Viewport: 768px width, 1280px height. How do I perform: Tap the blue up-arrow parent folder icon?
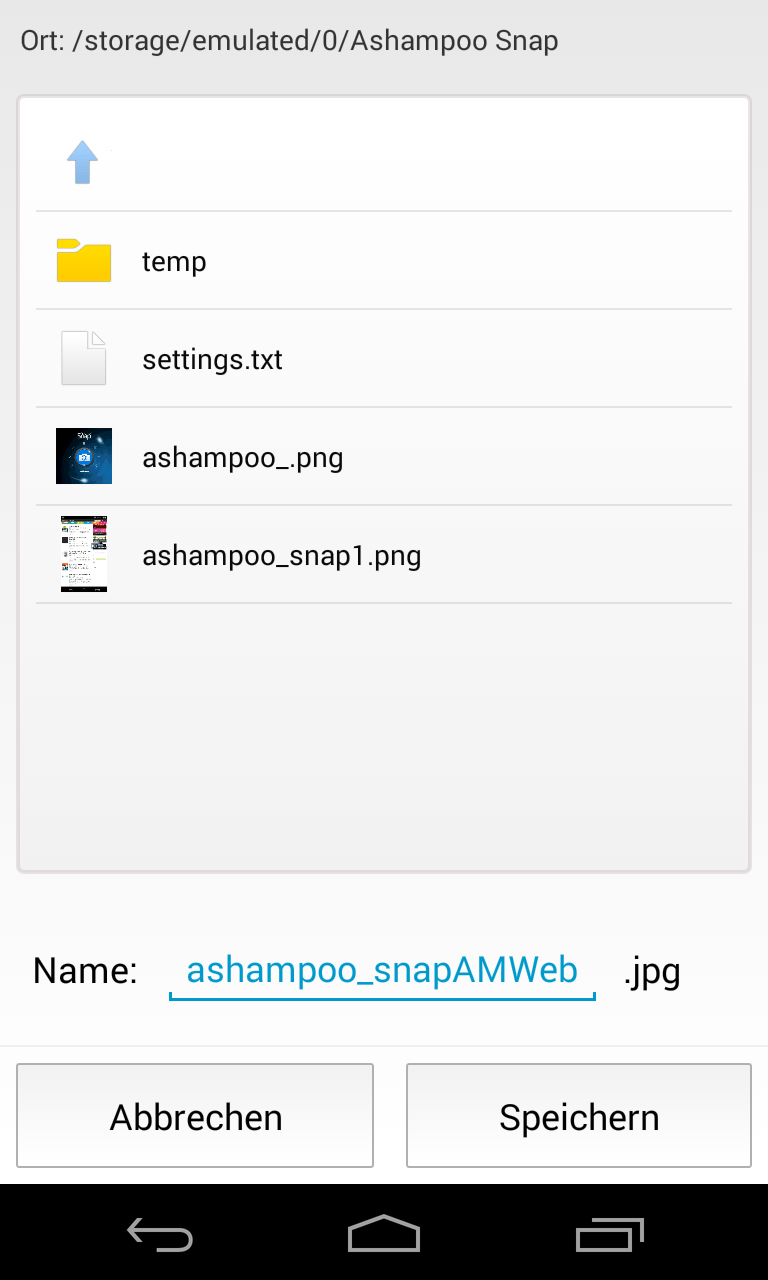[x=82, y=162]
